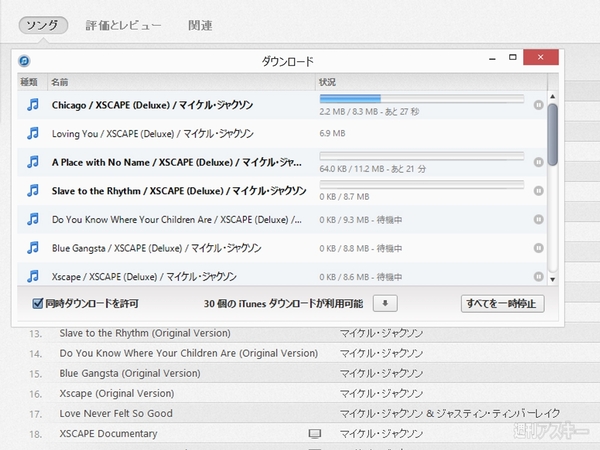Click the music note icon for Loving You
This screenshot has height=450, width=600.
[x=33, y=133]
